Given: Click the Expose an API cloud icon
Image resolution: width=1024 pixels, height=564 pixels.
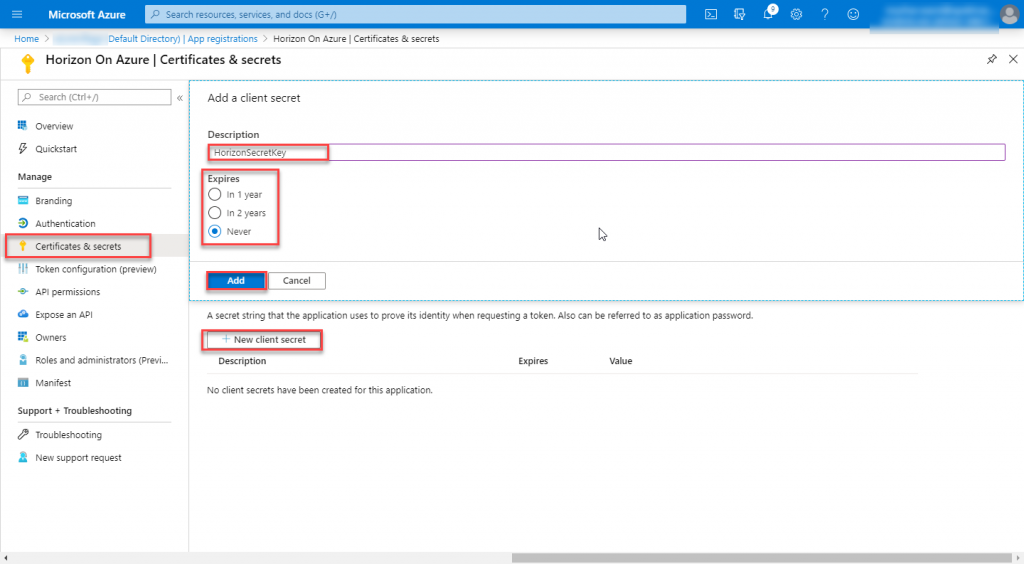Looking at the screenshot, I should click(23, 314).
